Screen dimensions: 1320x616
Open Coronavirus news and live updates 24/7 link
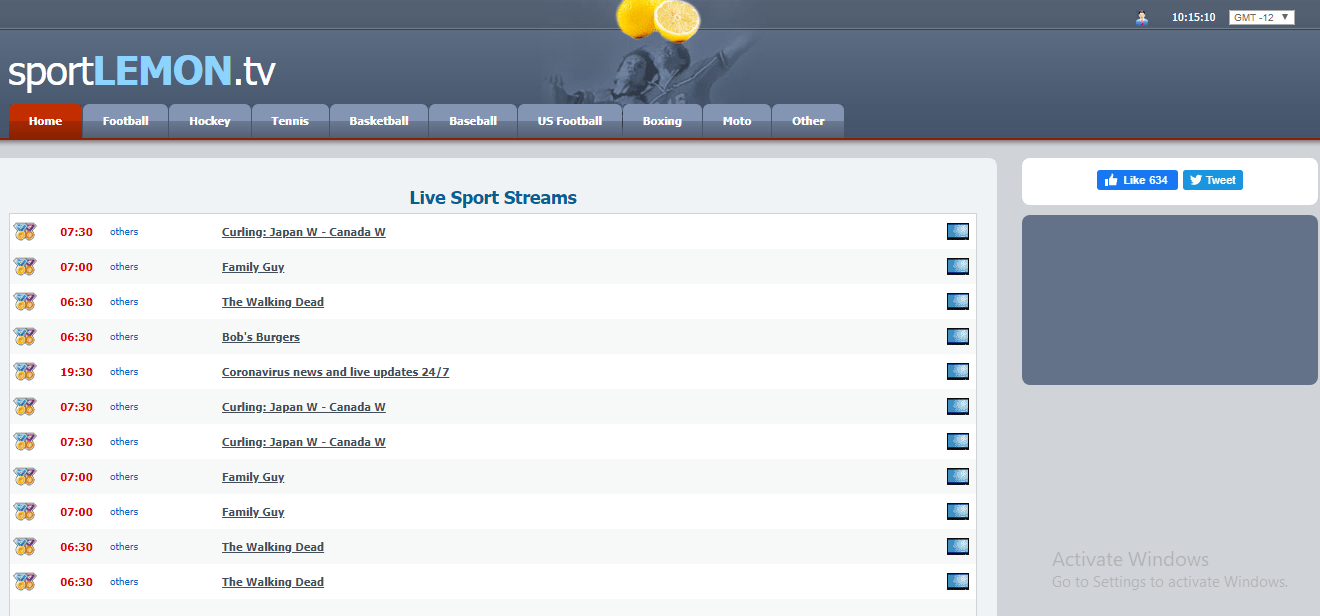[336, 372]
